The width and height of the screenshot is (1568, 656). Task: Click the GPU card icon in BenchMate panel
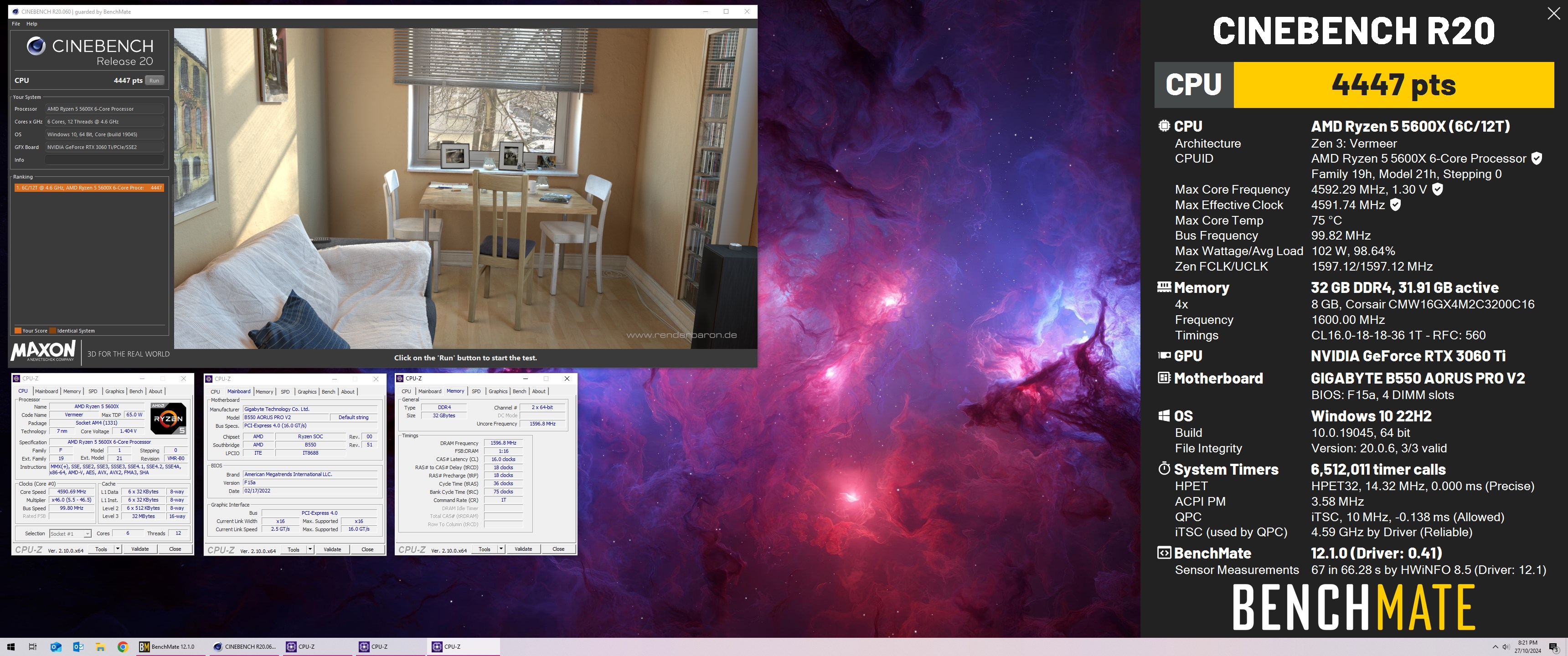[1164, 355]
